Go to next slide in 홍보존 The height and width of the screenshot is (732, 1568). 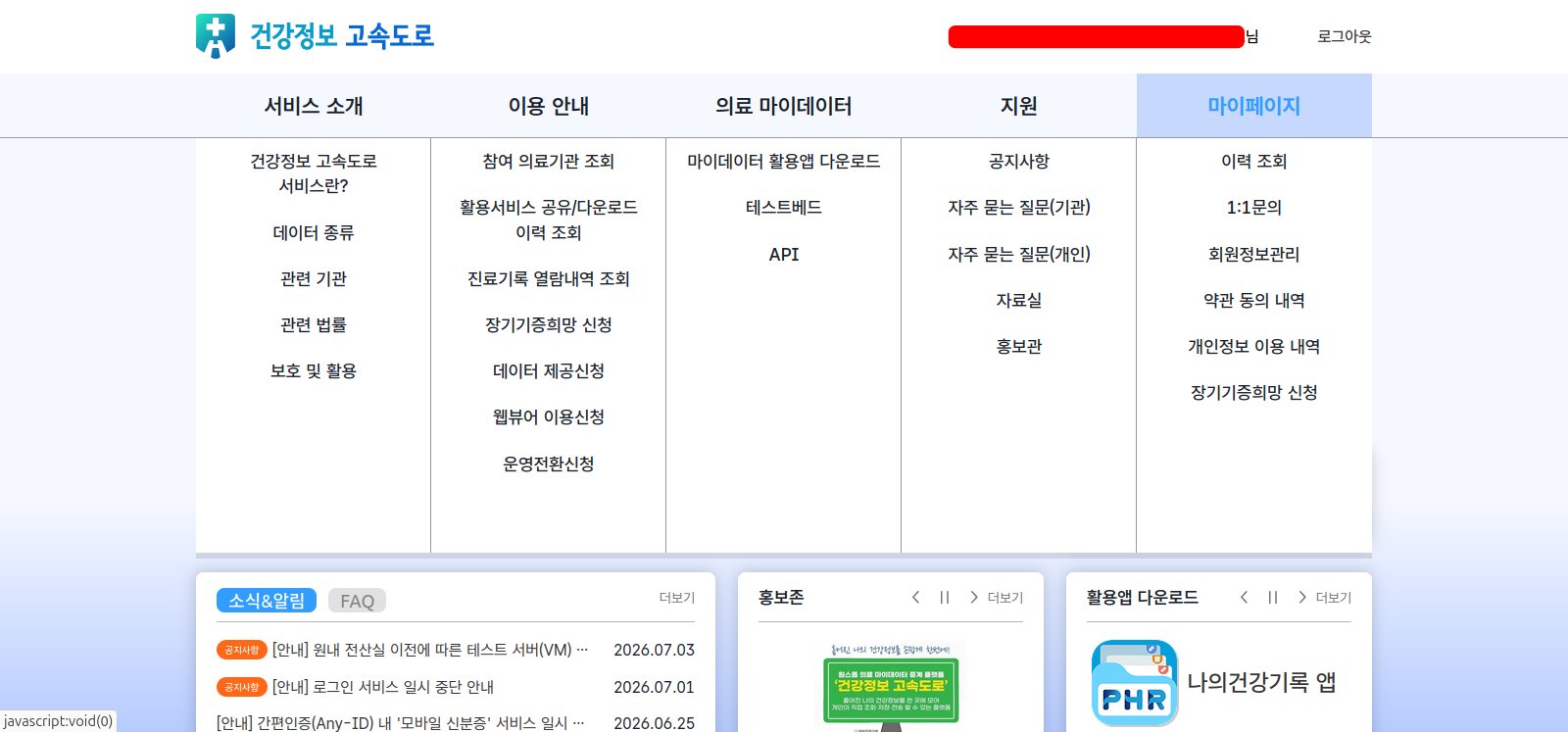pyautogui.click(x=973, y=597)
